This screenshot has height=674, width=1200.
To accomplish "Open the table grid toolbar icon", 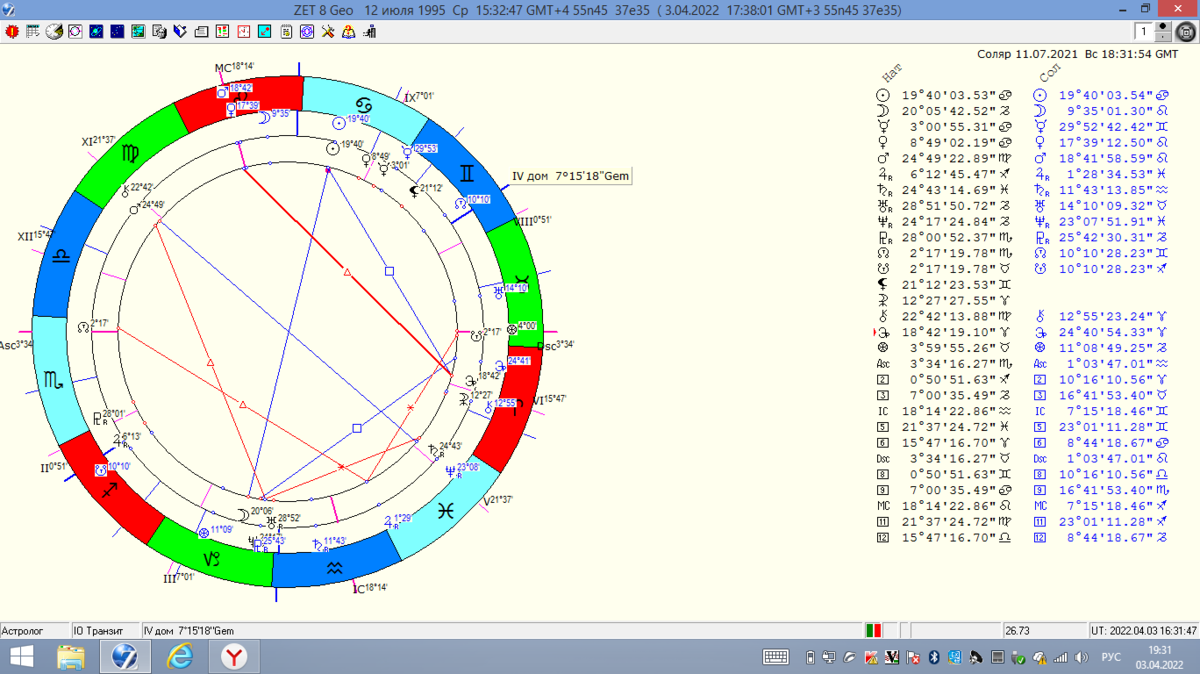I will (33, 32).
